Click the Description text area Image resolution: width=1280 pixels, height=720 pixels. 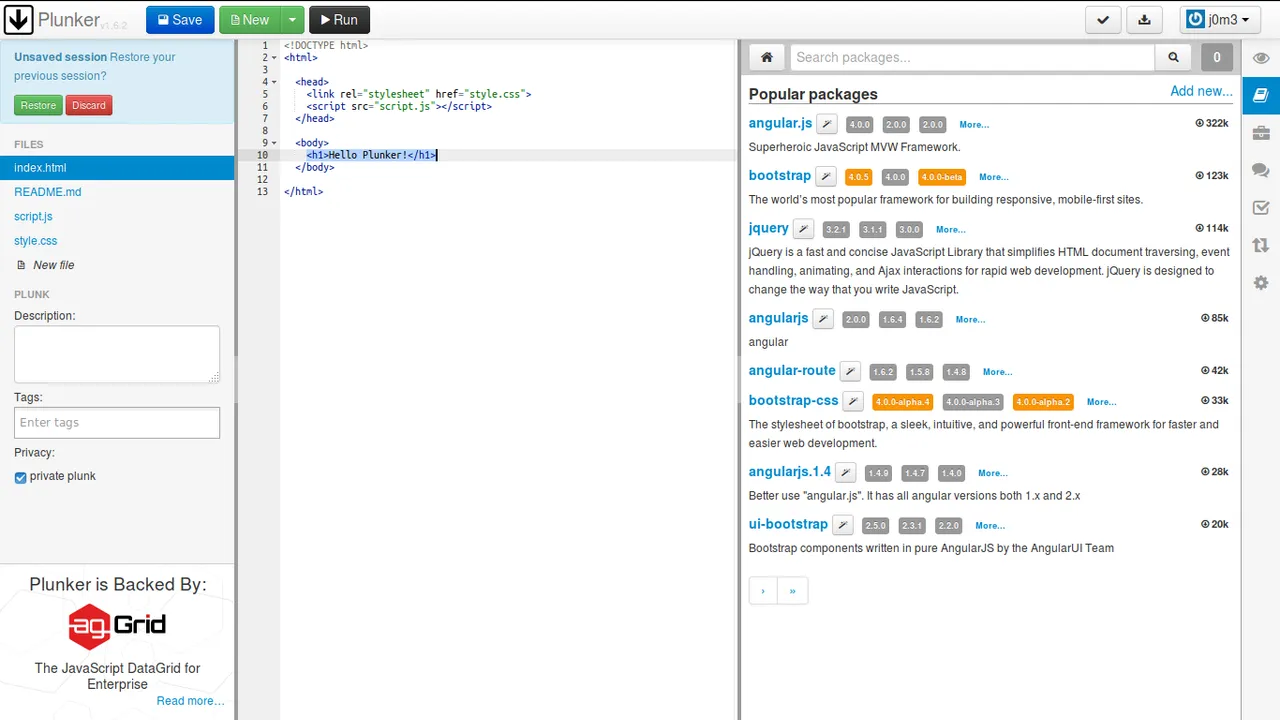117,354
